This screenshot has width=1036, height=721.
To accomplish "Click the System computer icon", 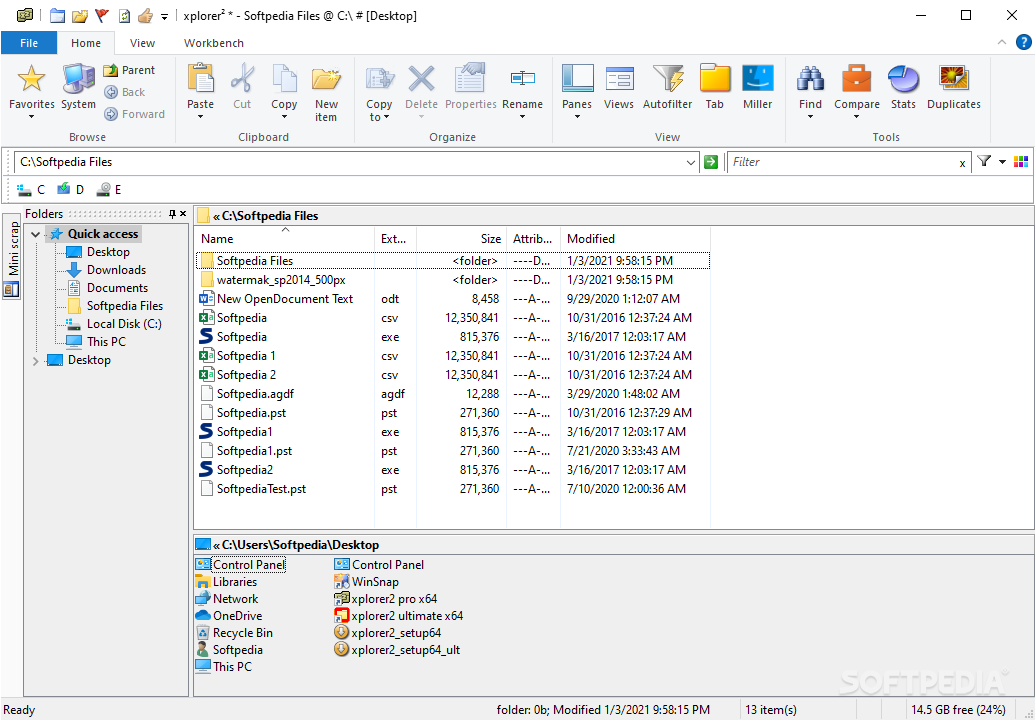I will pyautogui.click(x=78, y=79).
